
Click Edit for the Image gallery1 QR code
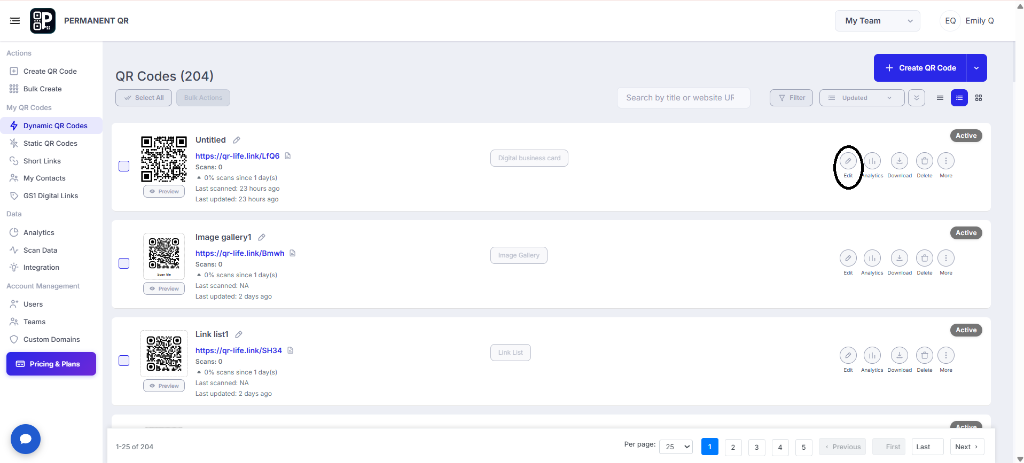tap(848, 258)
